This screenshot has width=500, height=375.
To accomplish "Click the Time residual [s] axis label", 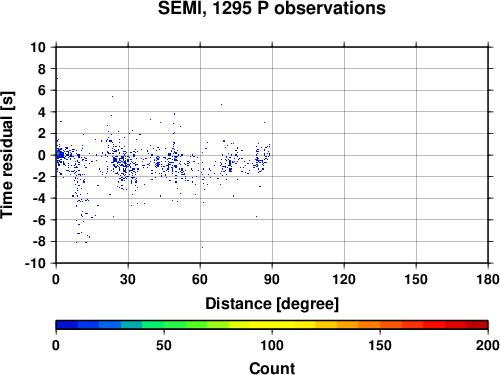I will click(x=7, y=155).
